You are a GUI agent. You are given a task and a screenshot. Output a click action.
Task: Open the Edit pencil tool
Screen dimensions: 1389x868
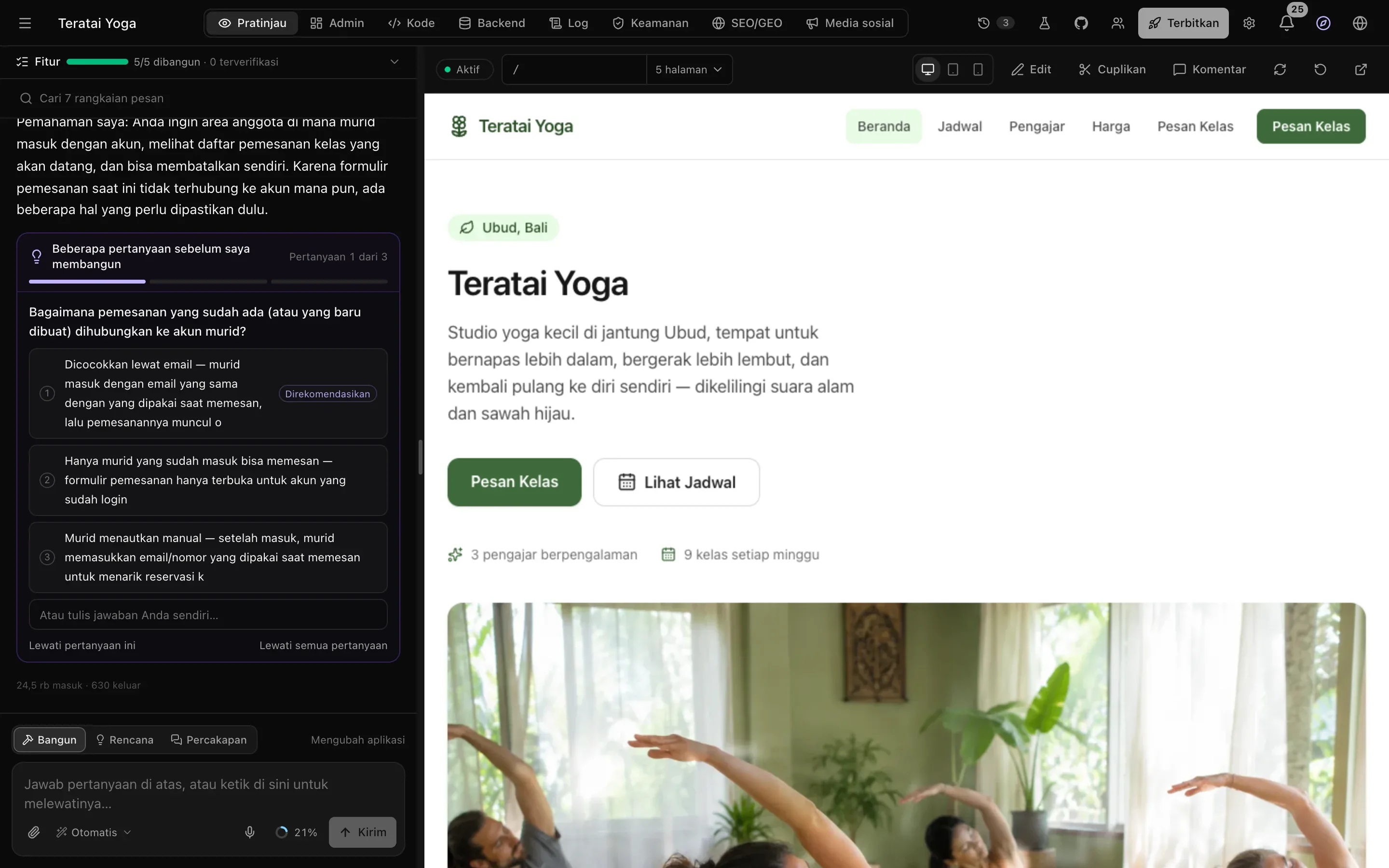click(1031, 69)
